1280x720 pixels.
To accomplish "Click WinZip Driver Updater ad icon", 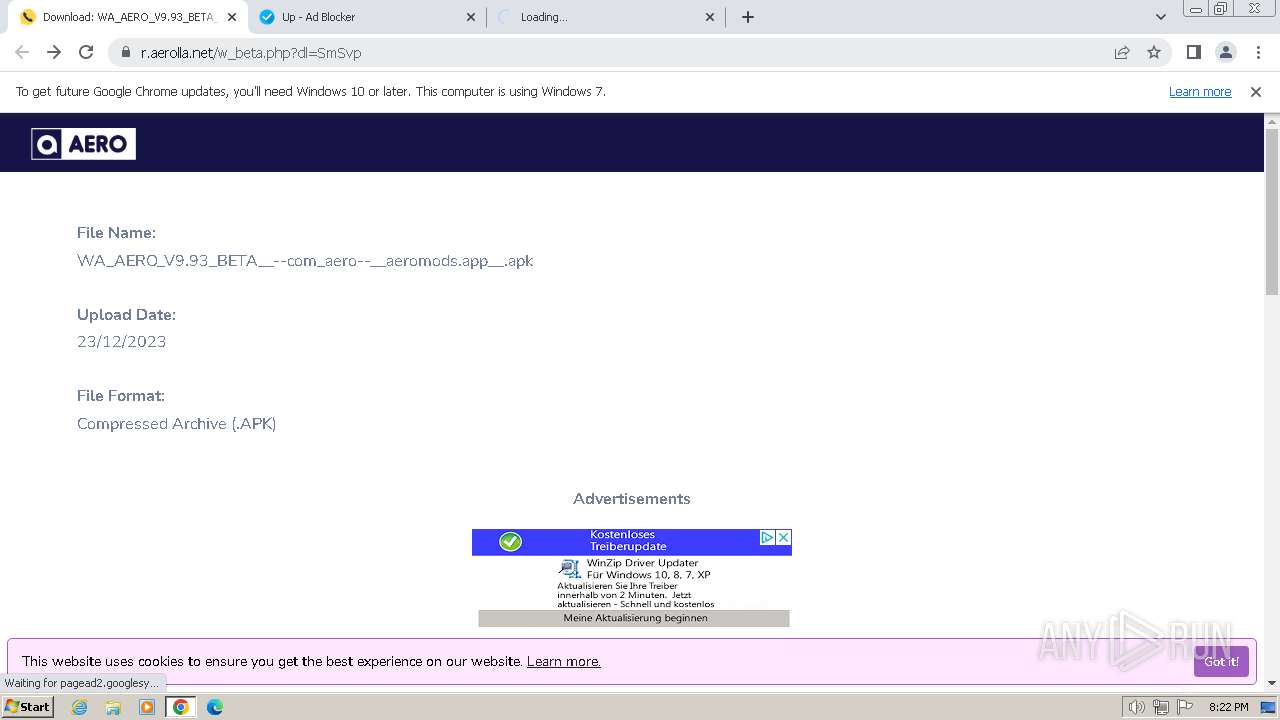I will (570, 569).
